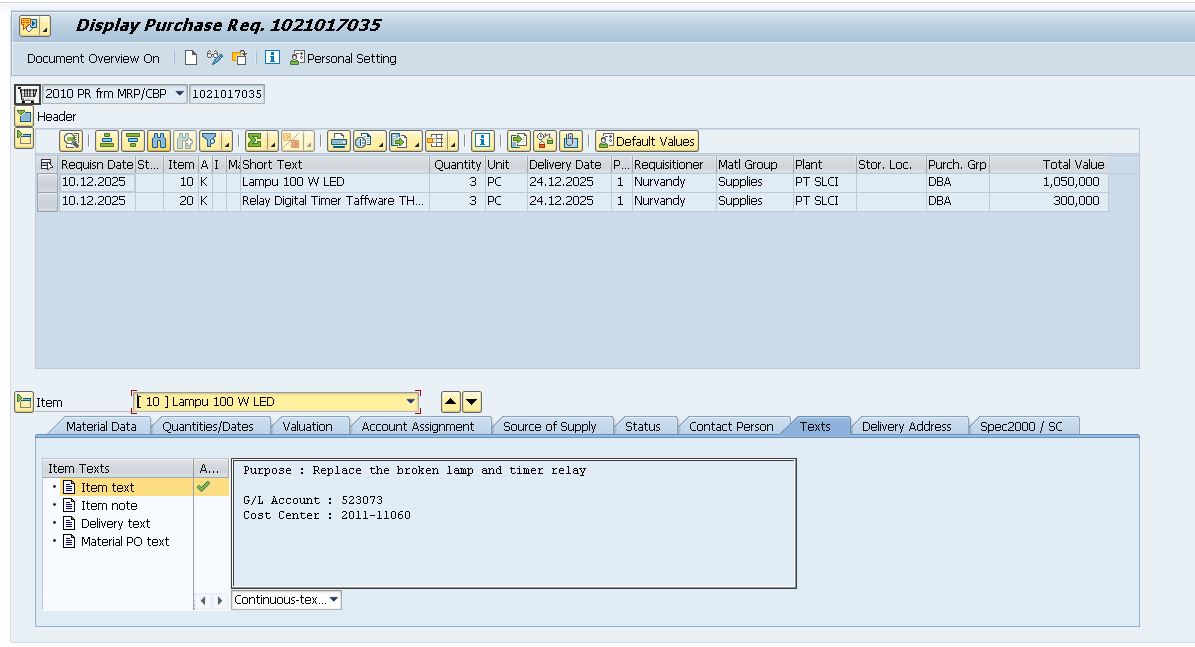
Task: Click the Find binoculars icon
Action: (x=159, y=141)
